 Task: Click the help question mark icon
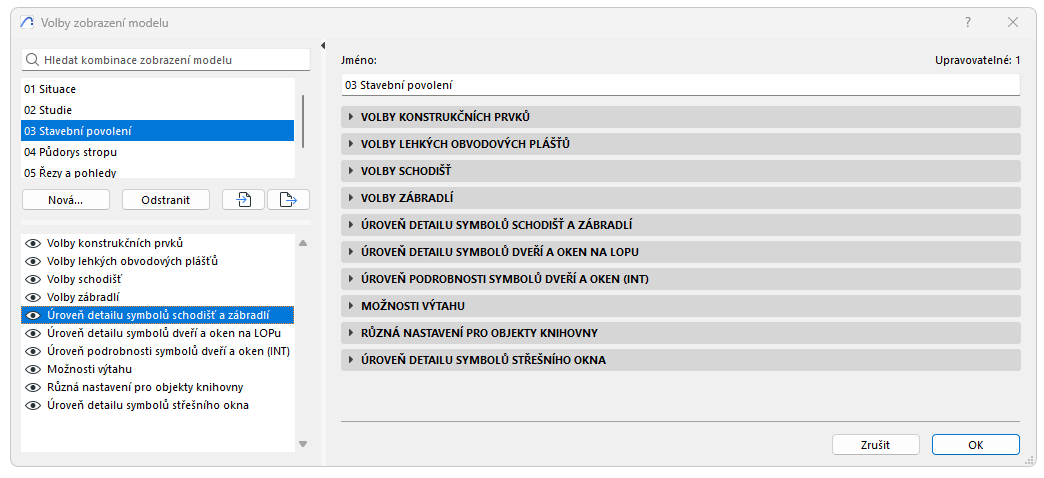click(x=968, y=23)
